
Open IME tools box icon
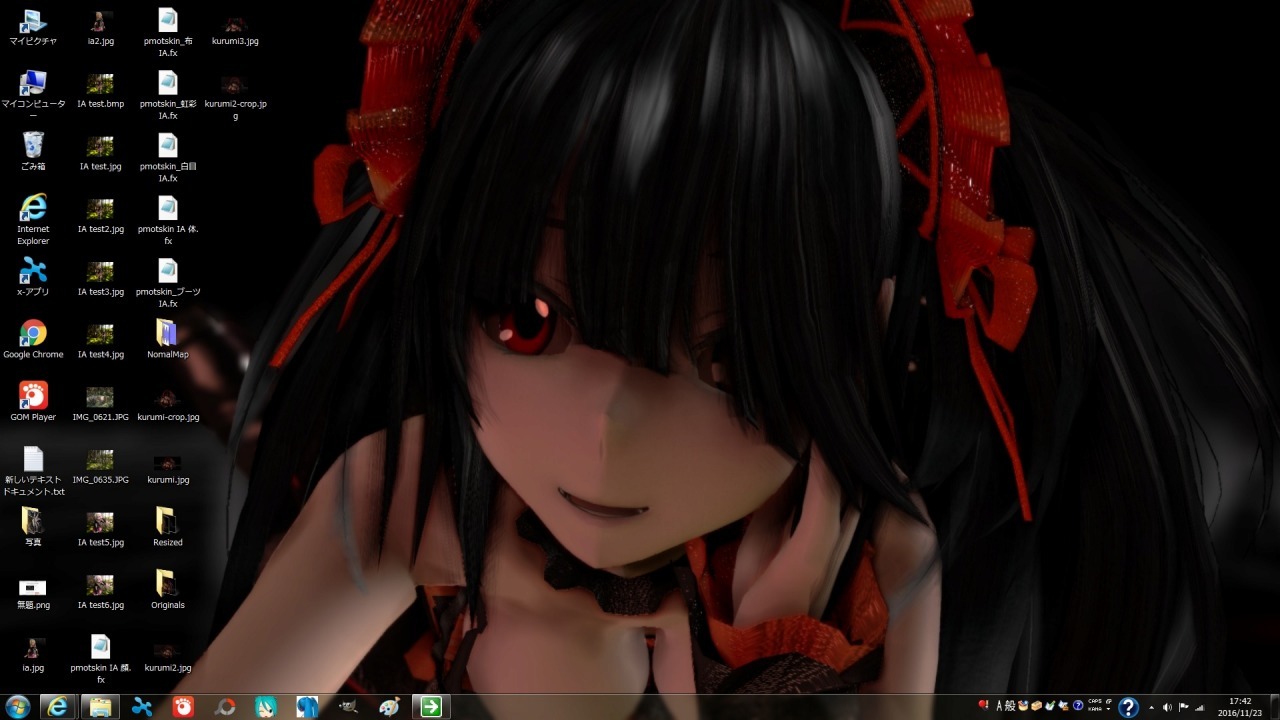click(1037, 705)
